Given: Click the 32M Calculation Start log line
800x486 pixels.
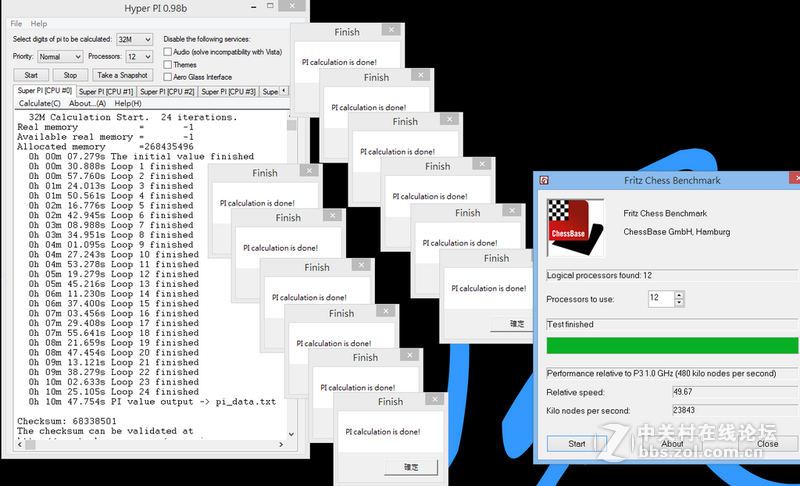Looking at the screenshot, I should 133,117.
